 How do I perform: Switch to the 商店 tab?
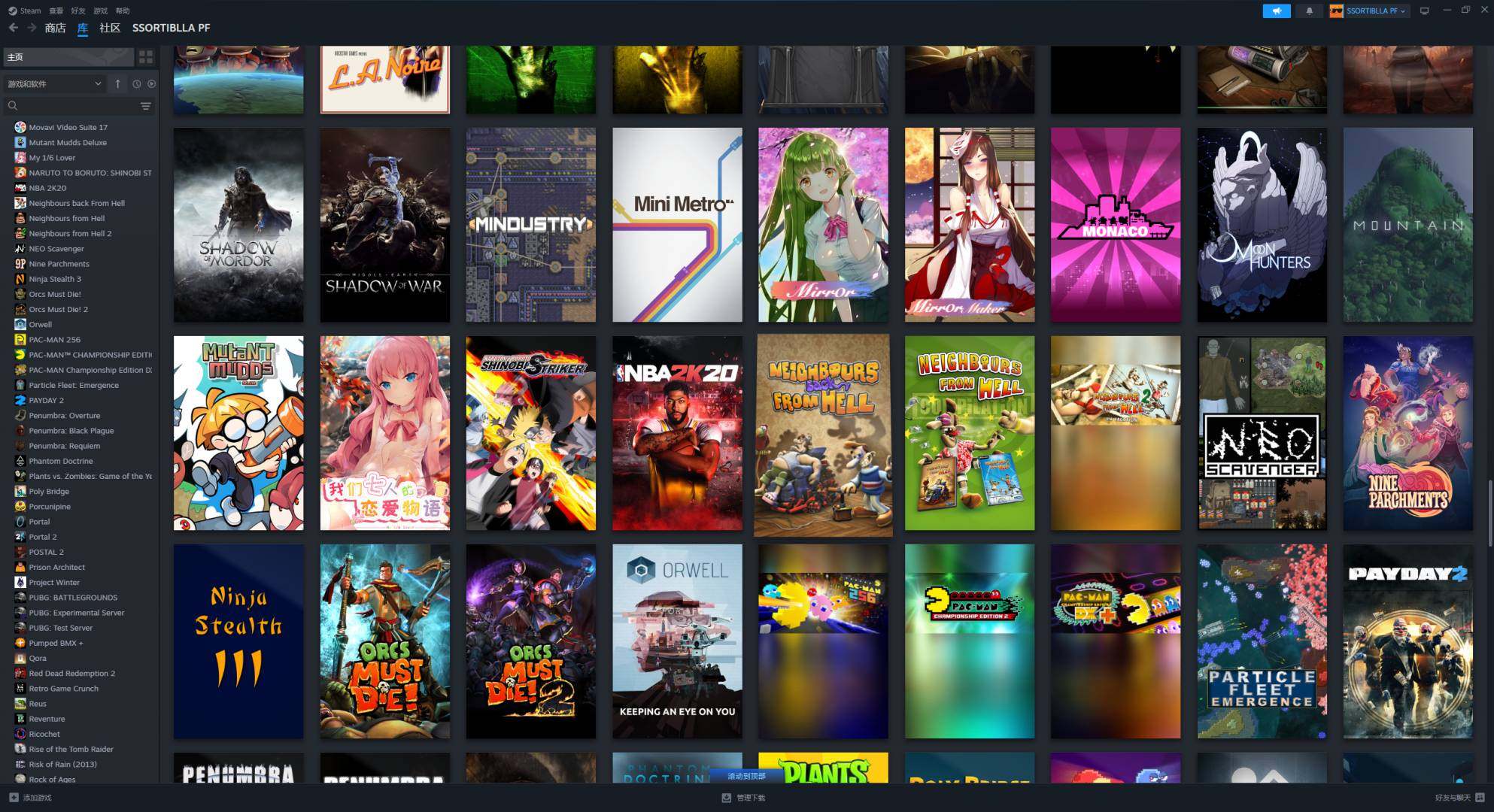coord(56,28)
